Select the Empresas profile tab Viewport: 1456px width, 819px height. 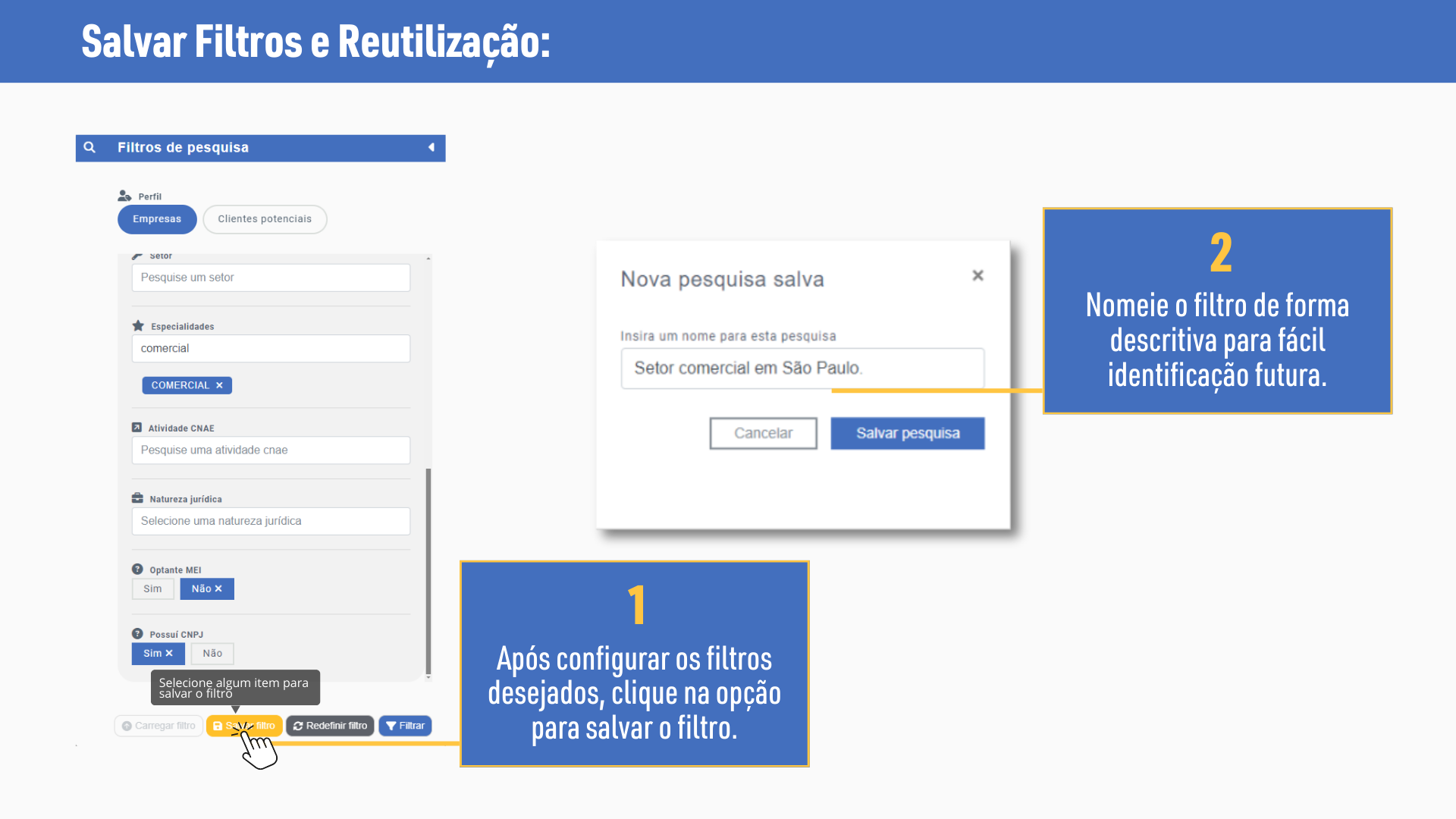[x=157, y=219]
